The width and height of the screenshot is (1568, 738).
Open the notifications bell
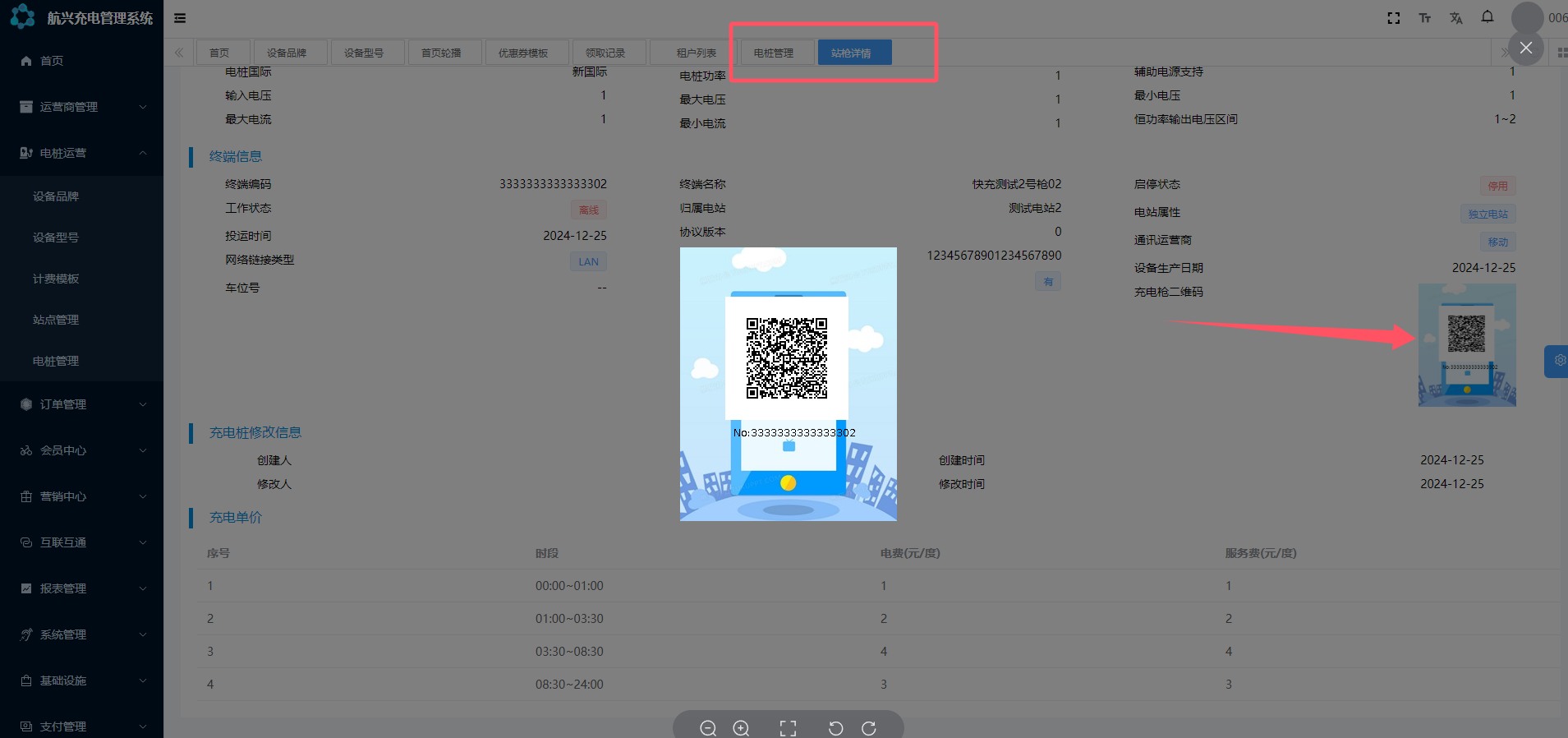tap(1487, 17)
